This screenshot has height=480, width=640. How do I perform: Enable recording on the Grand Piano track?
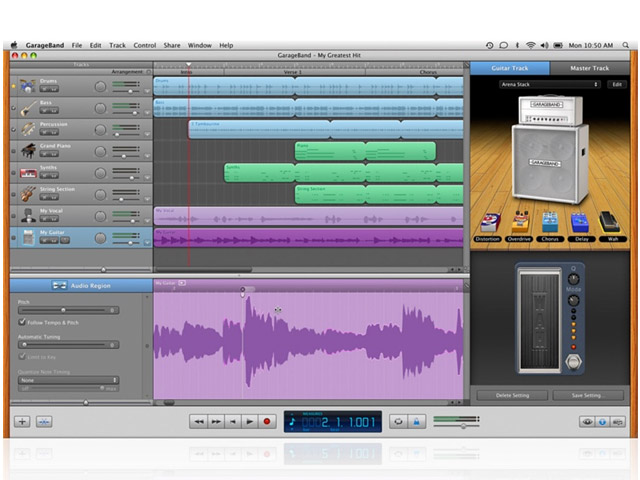tap(13, 151)
